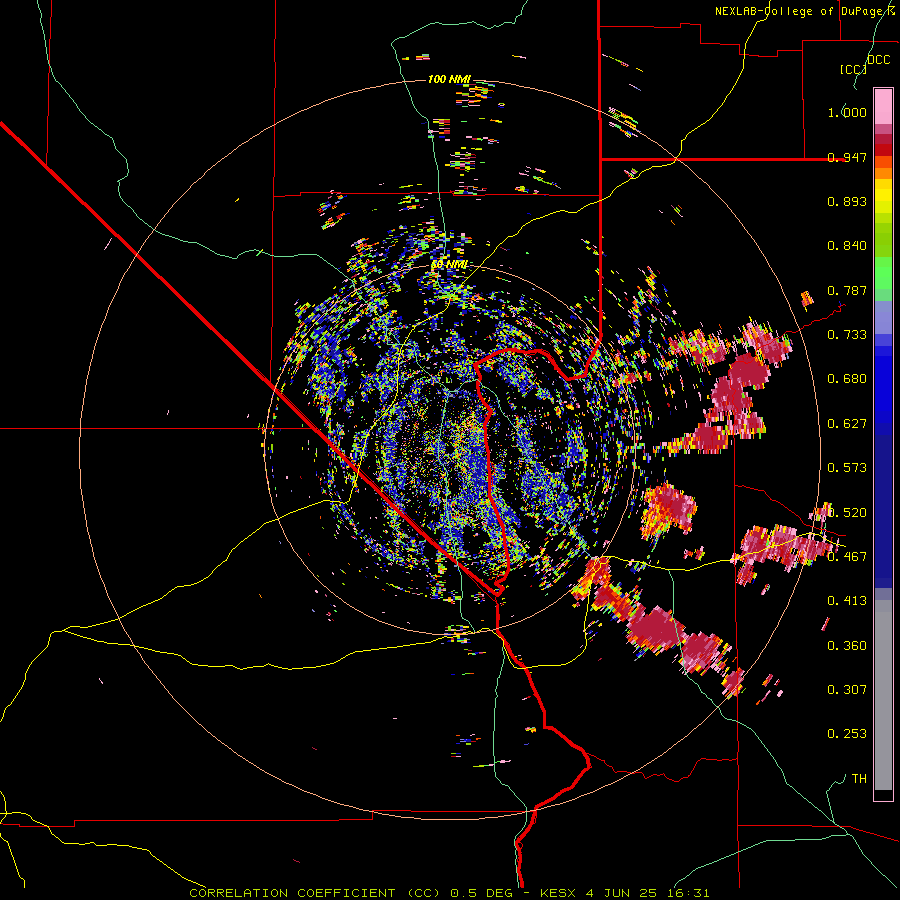The image size is (900, 900).
Task: Click the 0.360 scale value
Action: click(x=847, y=646)
